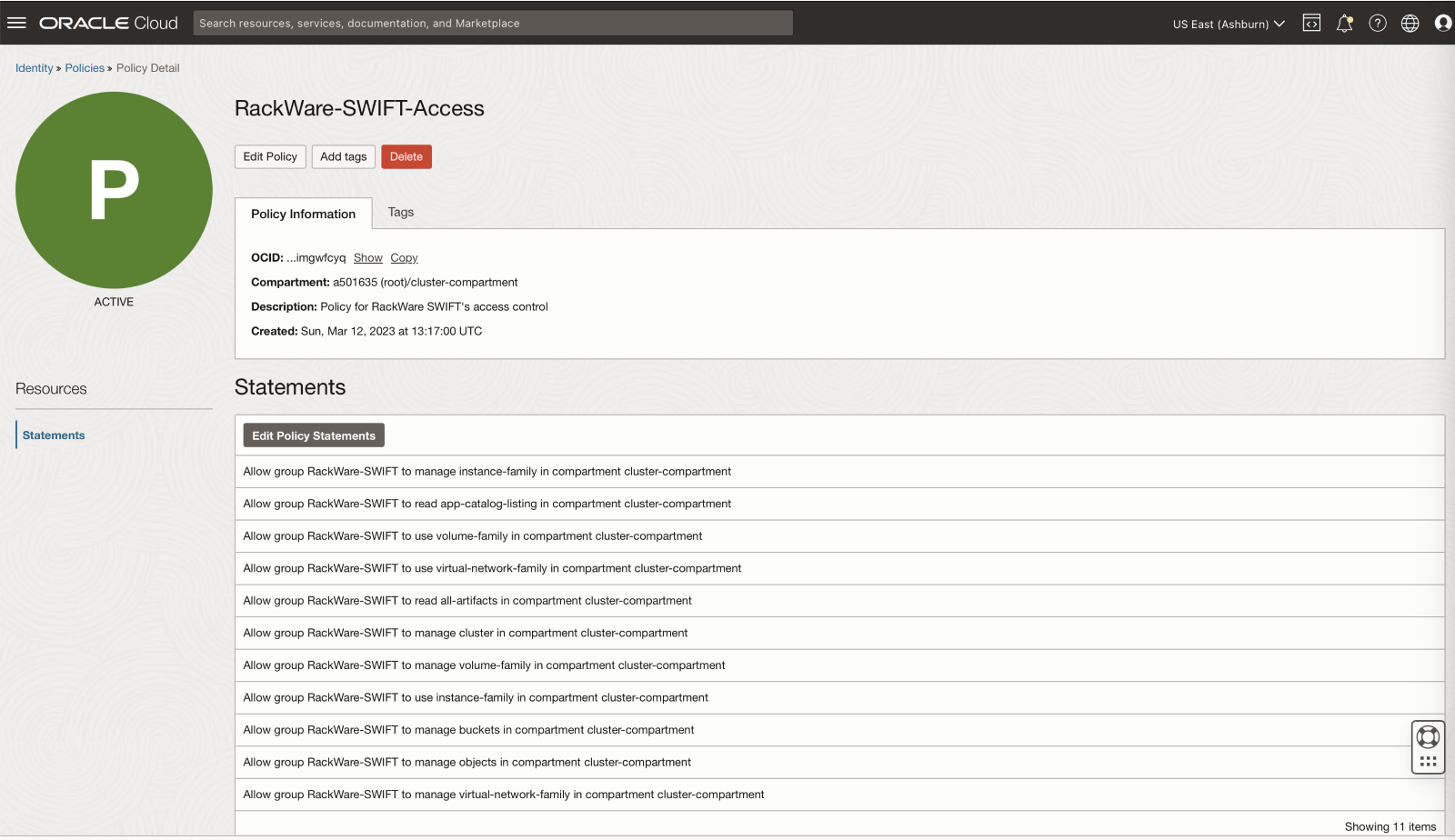This screenshot has width=1455, height=840.
Task: Open the help question mark icon
Action: tap(1378, 24)
